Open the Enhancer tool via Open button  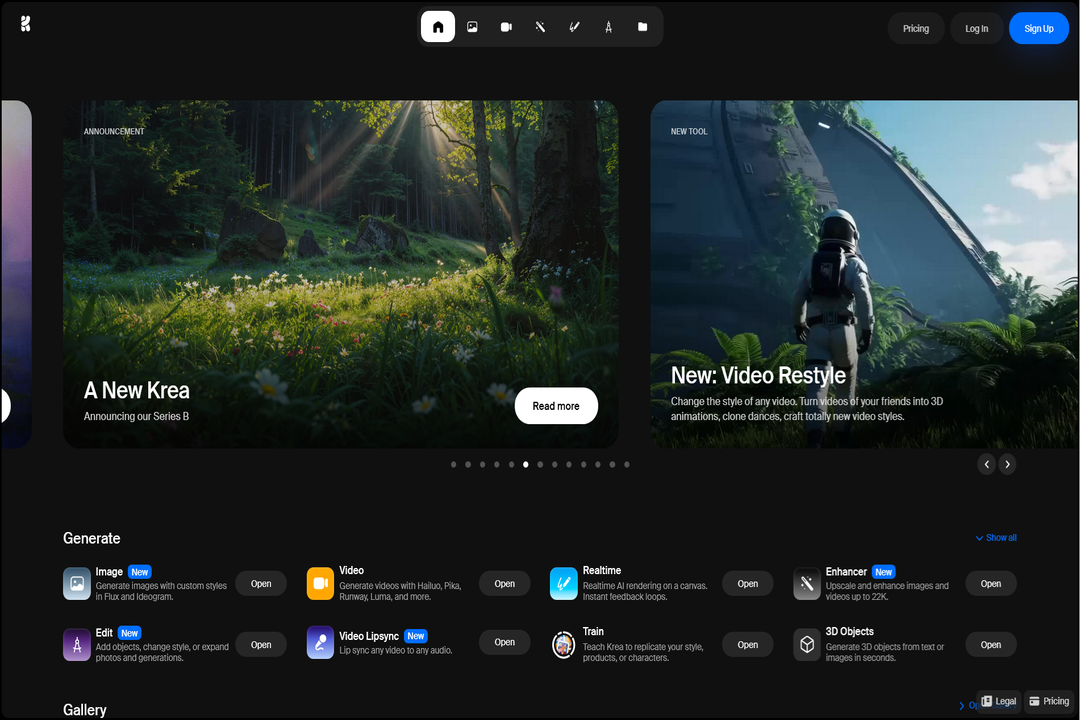click(x=990, y=584)
